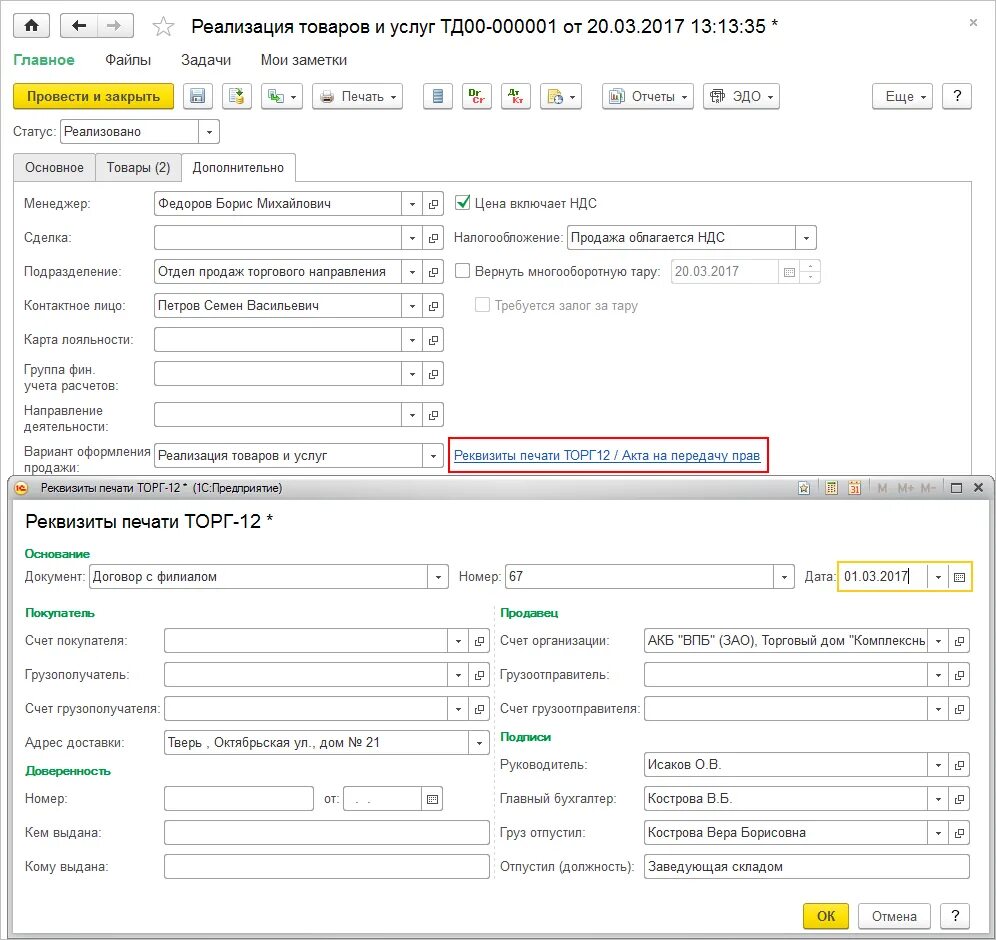Switch to the Основное tab
This screenshot has height=940, width=996.
click(54, 168)
